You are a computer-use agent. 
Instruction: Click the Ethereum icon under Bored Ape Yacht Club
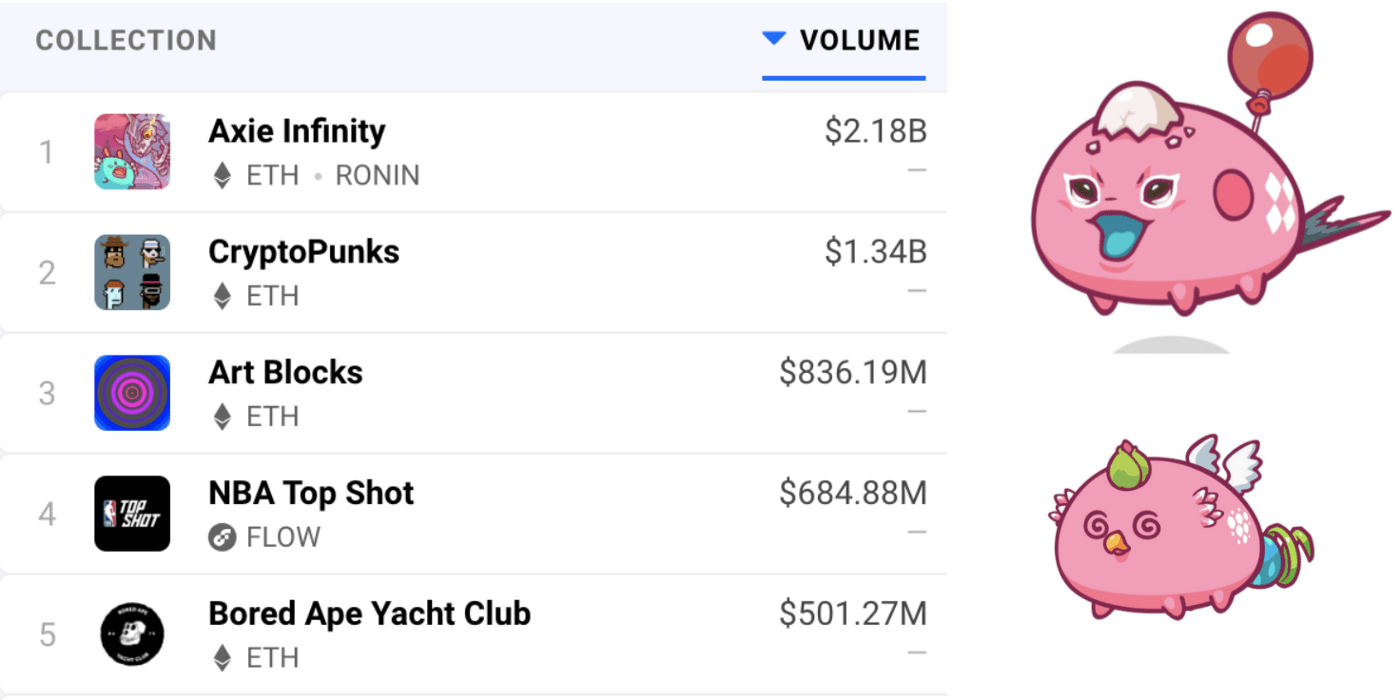[222, 658]
